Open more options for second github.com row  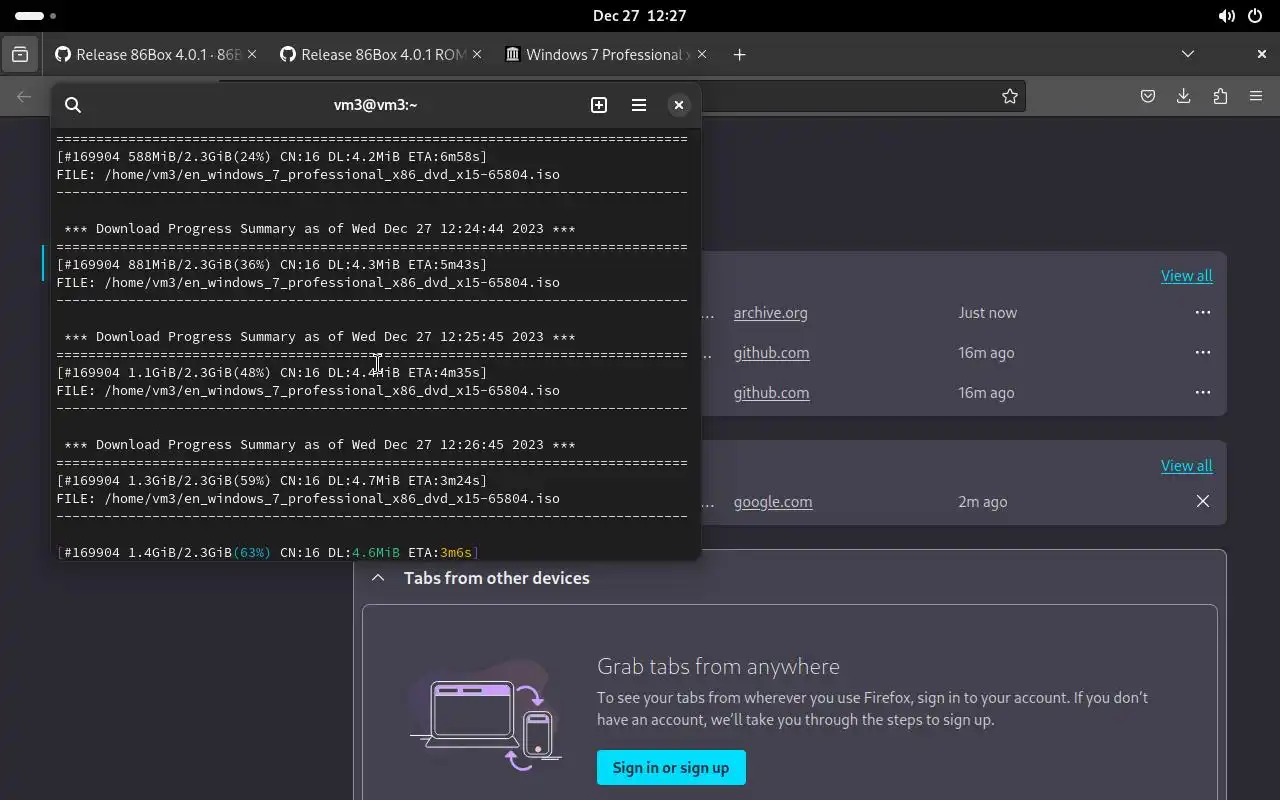tap(1202, 393)
